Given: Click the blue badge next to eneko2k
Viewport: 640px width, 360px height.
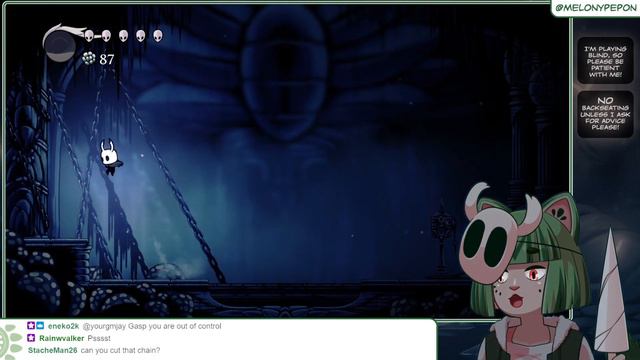Looking at the screenshot, I should 40,326.
